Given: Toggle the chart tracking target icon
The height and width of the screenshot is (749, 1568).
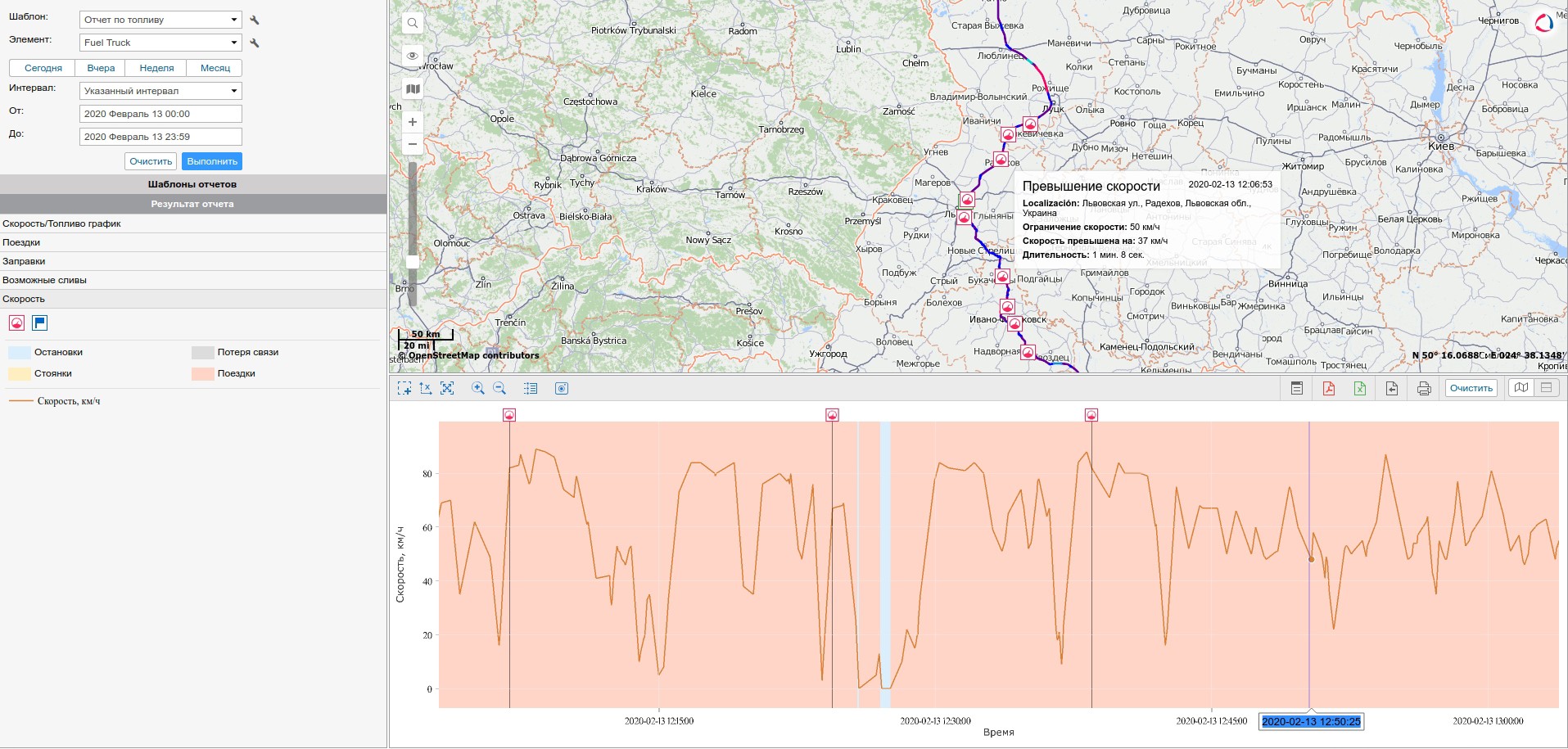Looking at the screenshot, I should click(x=562, y=389).
